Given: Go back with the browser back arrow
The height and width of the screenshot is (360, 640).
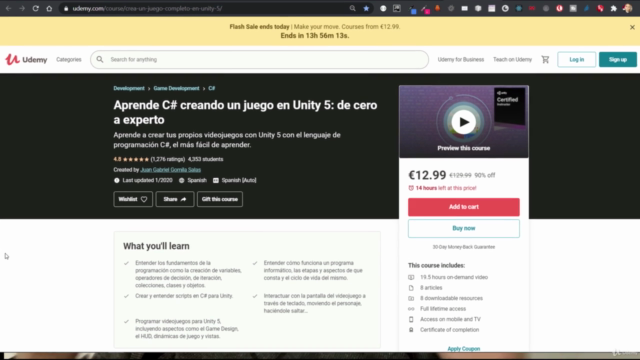Looking at the screenshot, I should [9, 8].
